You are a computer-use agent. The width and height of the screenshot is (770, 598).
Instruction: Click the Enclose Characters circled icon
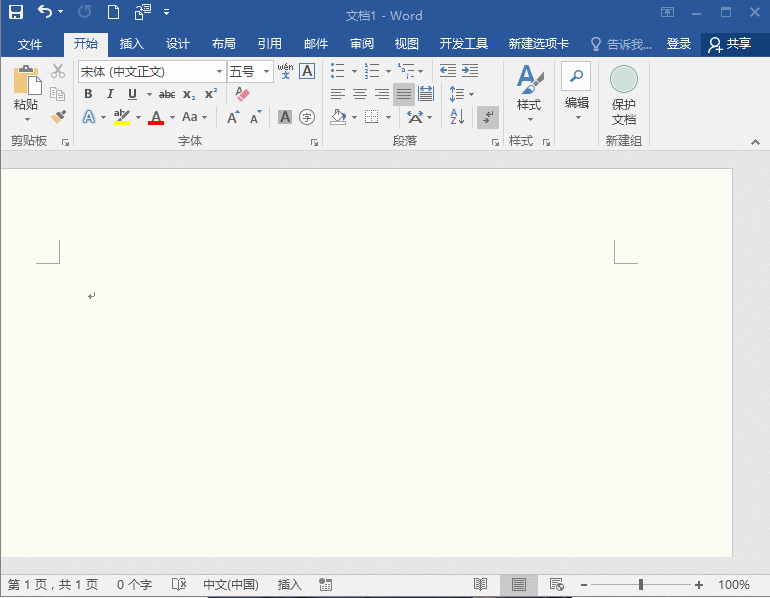(307, 117)
